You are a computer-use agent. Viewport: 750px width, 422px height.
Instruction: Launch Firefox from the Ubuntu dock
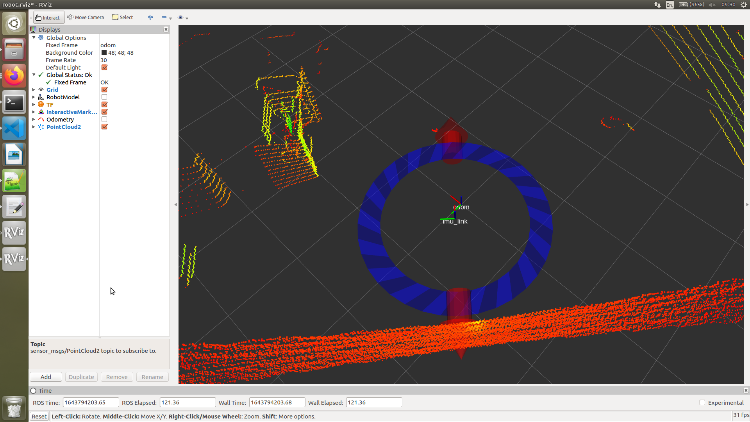14,75
